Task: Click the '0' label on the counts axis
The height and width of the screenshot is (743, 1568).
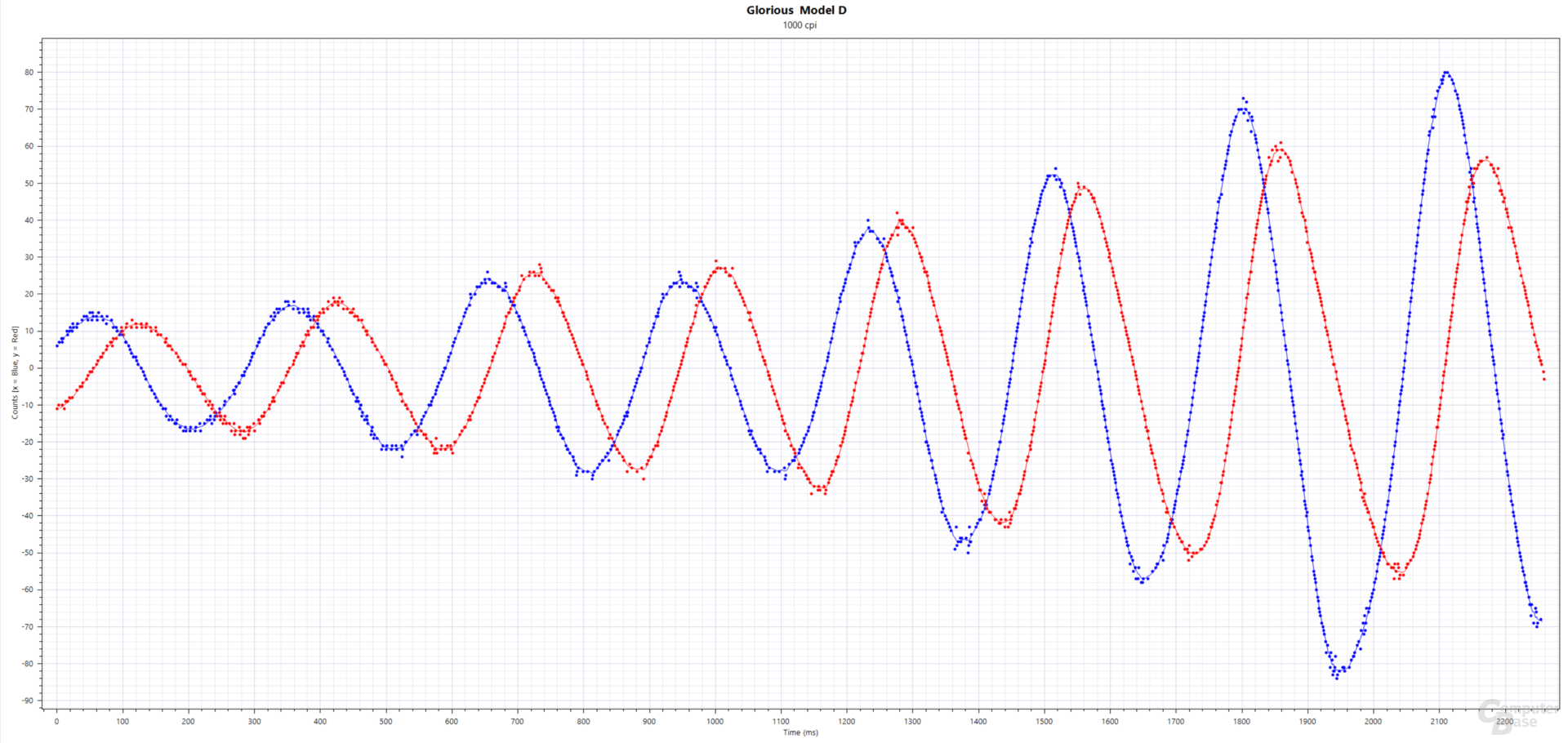Action: click(x=32, y=368)
